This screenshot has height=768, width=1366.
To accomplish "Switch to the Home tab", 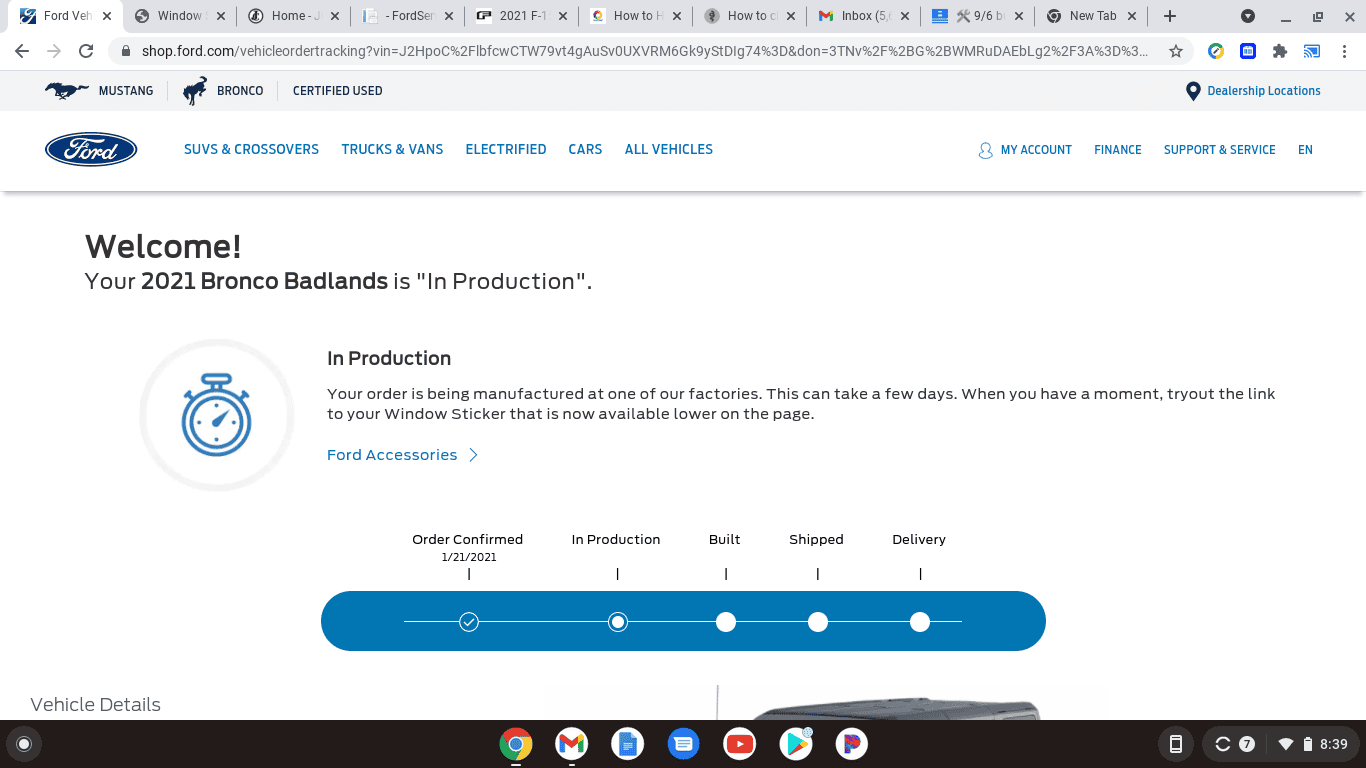I will 294,16.
